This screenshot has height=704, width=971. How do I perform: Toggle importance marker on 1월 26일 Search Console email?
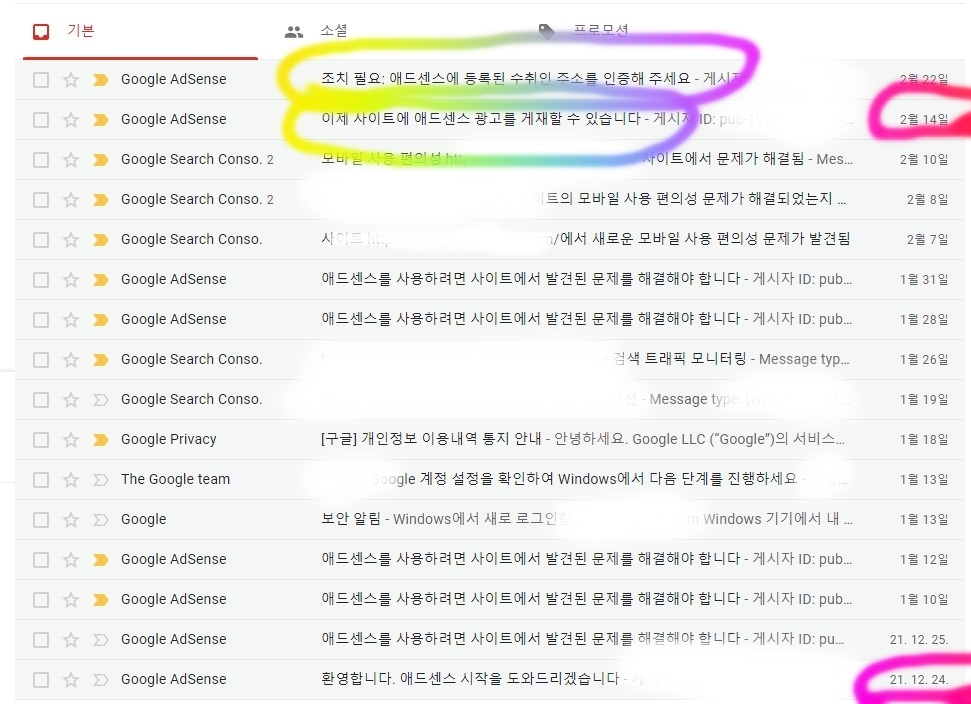tap(100, 360)
